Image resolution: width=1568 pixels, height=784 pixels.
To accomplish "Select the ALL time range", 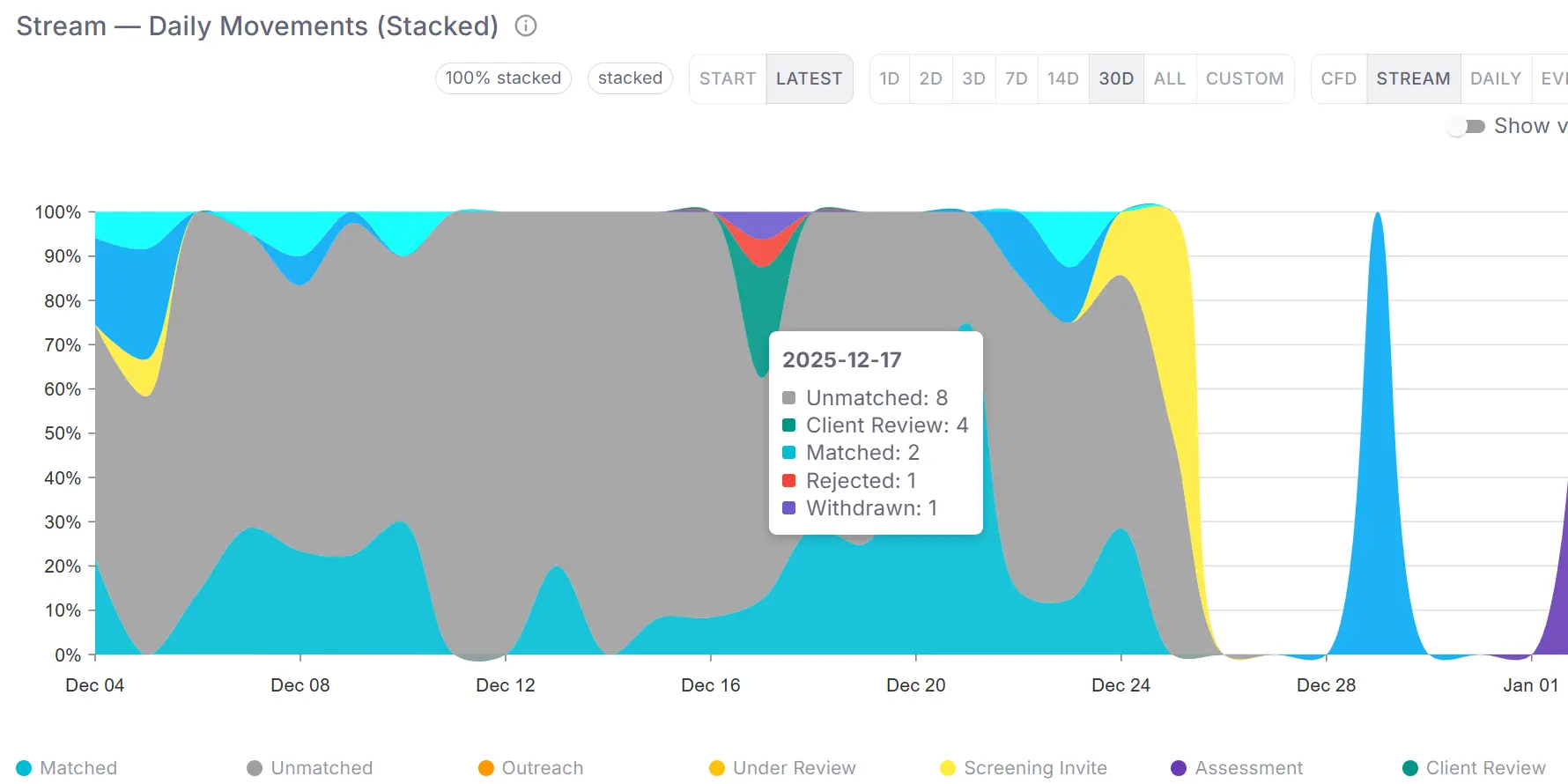I will click(x=1169, y=78).
